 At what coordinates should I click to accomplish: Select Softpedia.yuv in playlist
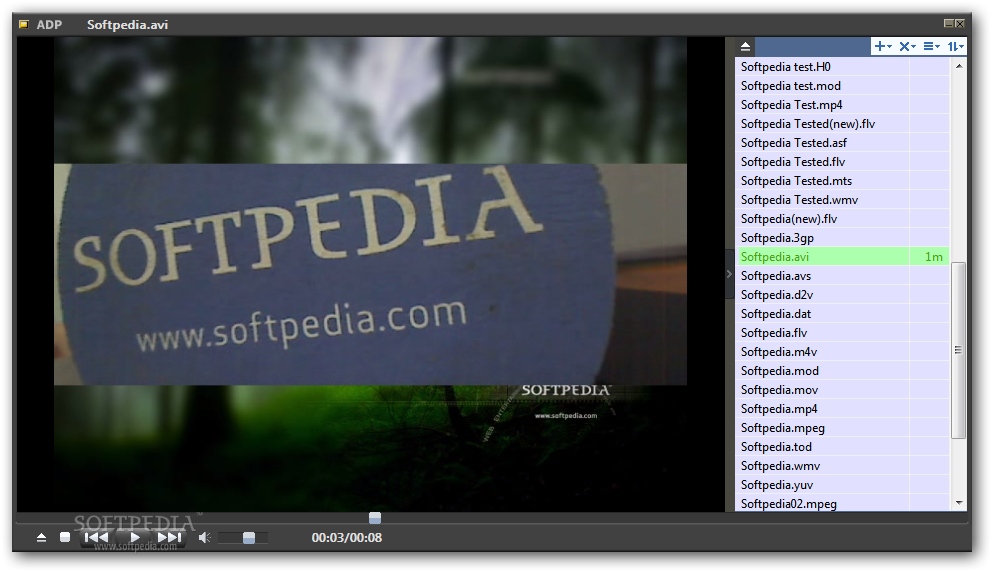[841, 484]
